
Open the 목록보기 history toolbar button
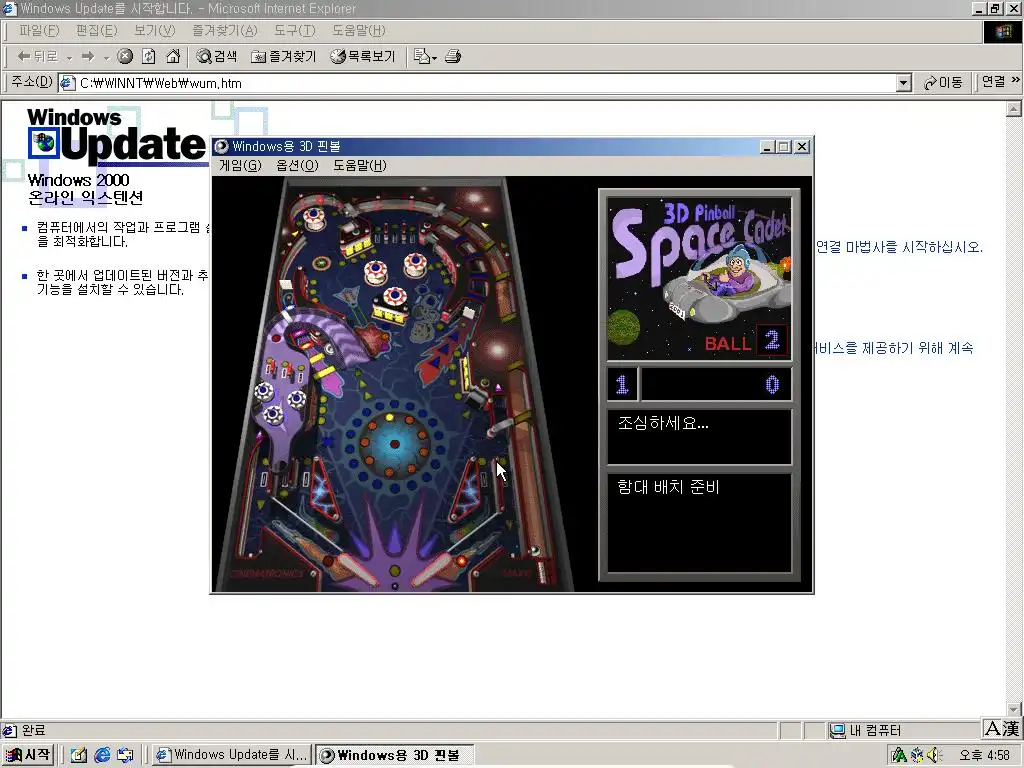(x=363, y=57)
